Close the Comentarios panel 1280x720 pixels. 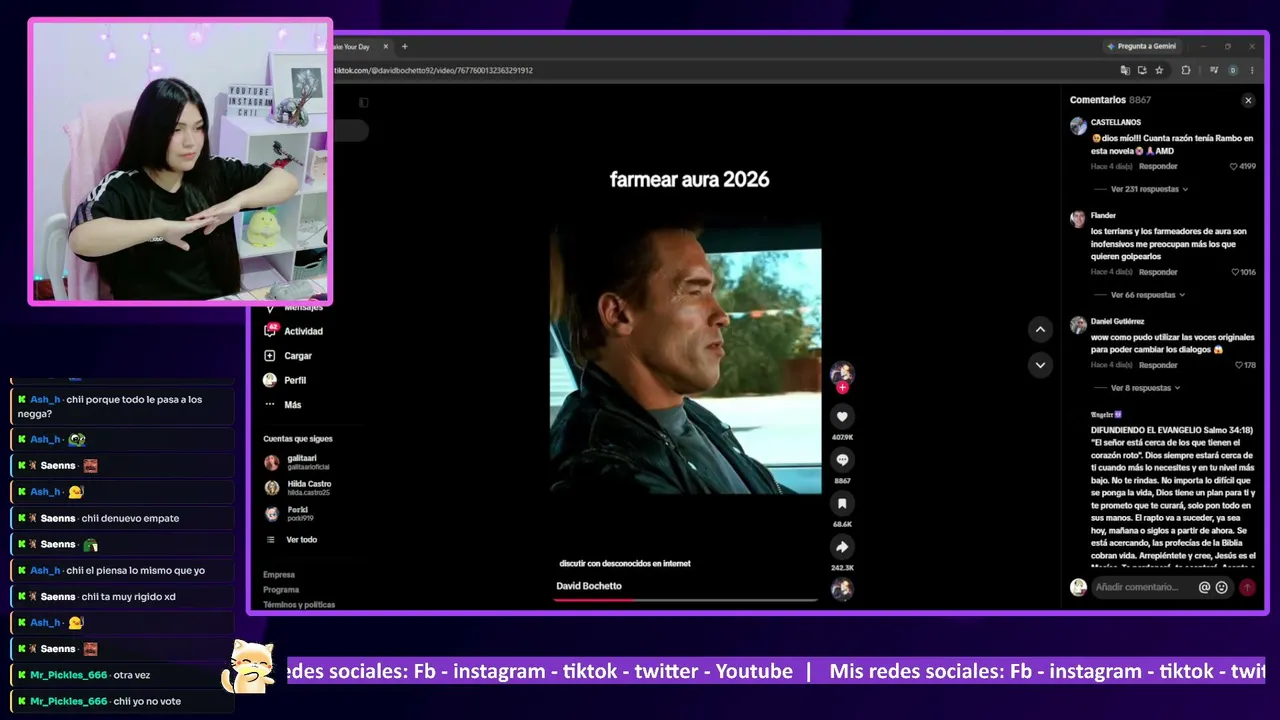tap(1248, 100)
